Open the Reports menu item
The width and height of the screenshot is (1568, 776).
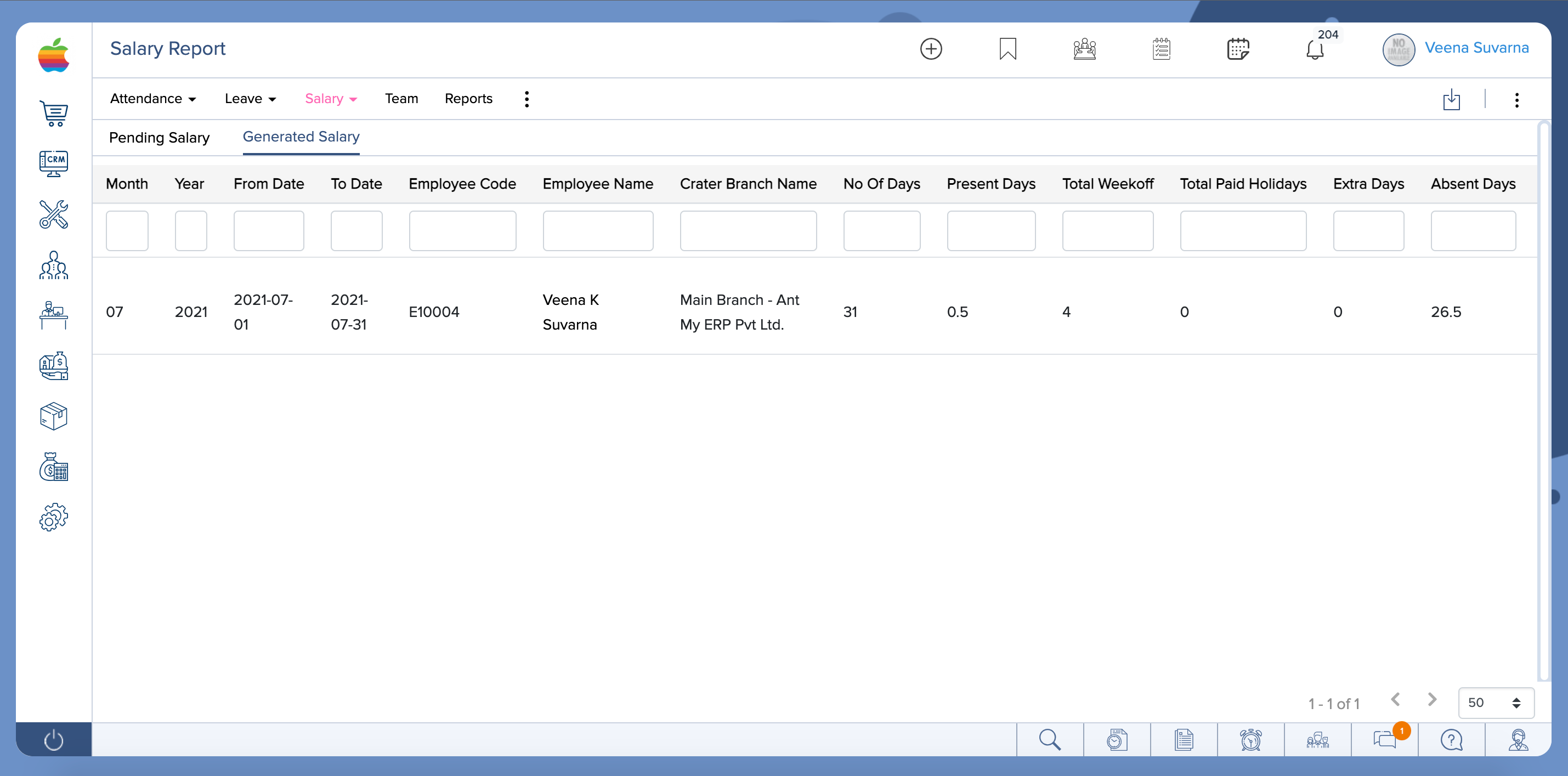468,99
